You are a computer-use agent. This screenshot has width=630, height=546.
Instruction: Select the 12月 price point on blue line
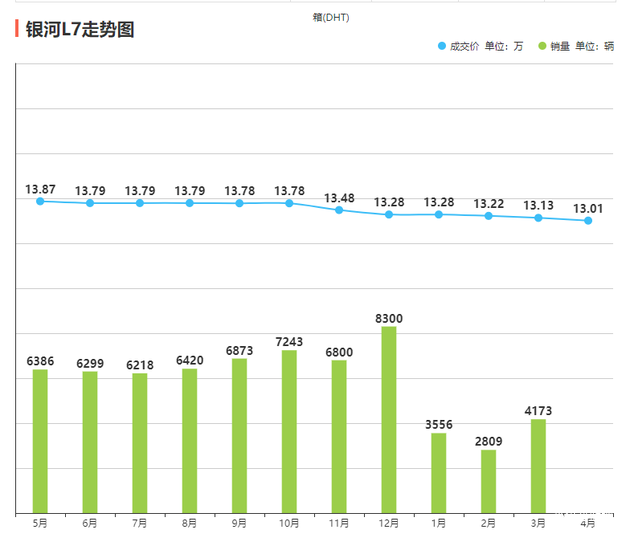click(x=389, y=214)
